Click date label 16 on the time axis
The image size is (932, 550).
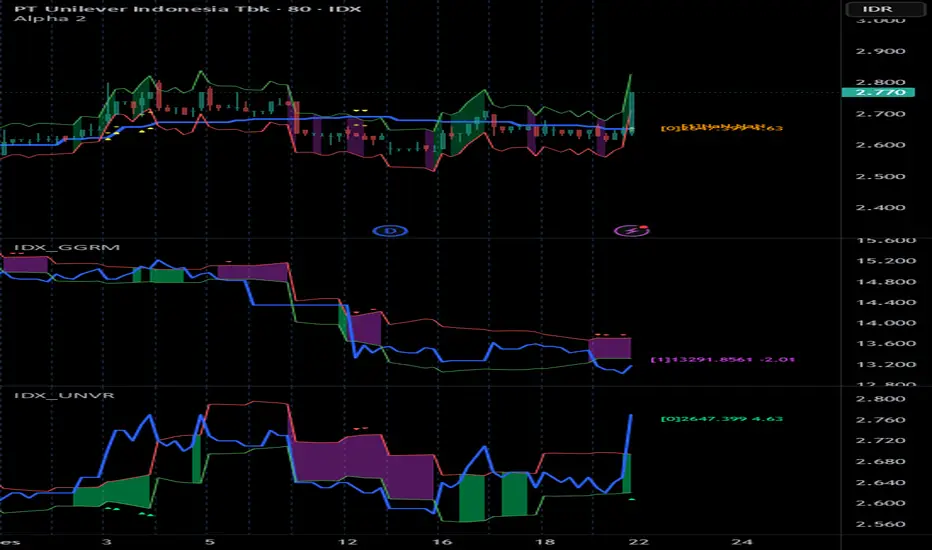[442, 542]
